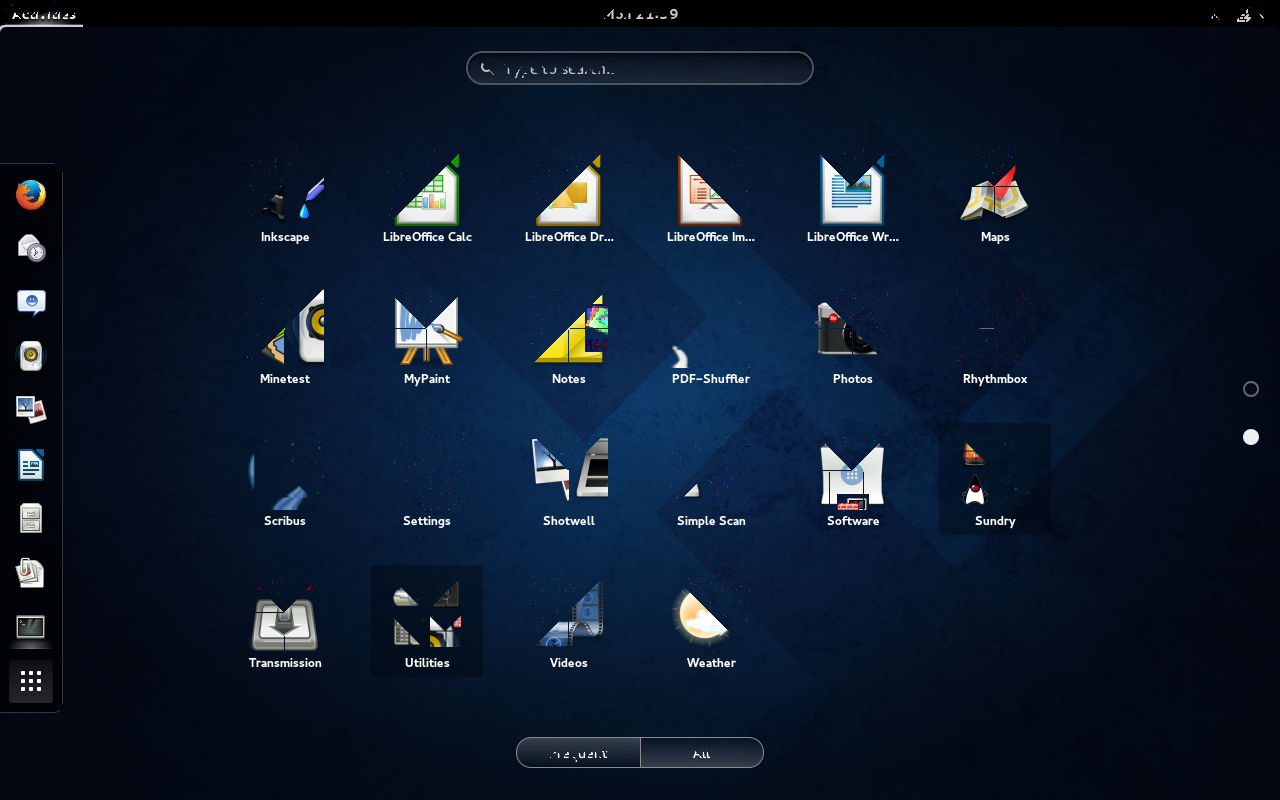Expand the Utilities app folder
Image resolution: width=1280 pixels, height=800 pixels.
pos(427,621)
